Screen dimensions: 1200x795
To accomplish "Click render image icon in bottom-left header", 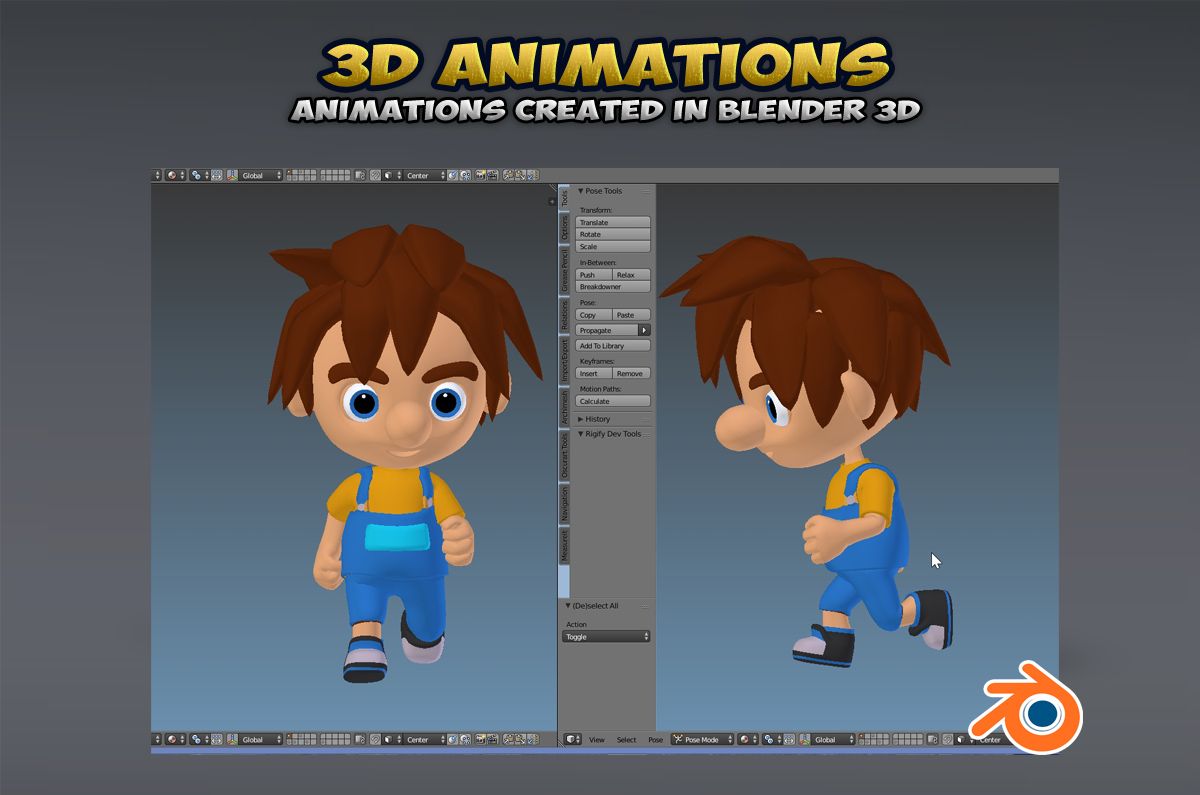I will pyautogui.click(x=480, y=740).
